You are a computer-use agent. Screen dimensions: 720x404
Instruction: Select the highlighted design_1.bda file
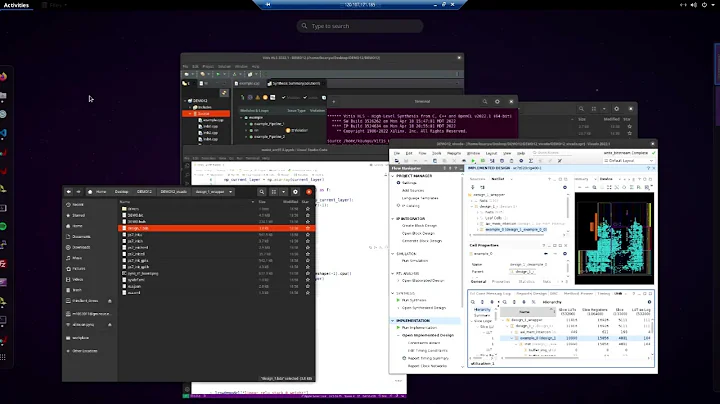click(216, 228)
